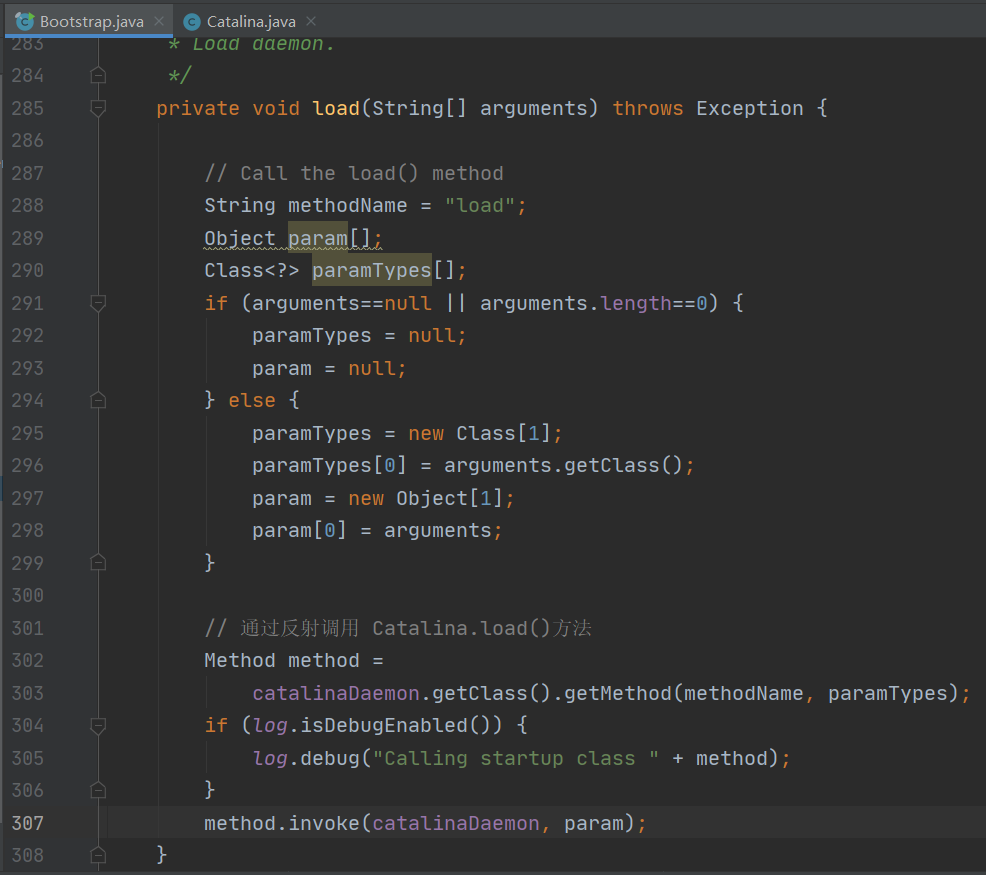986x875 pixels.
Task: Click the 'private' keyword on line 285
Action: [197, 108]
